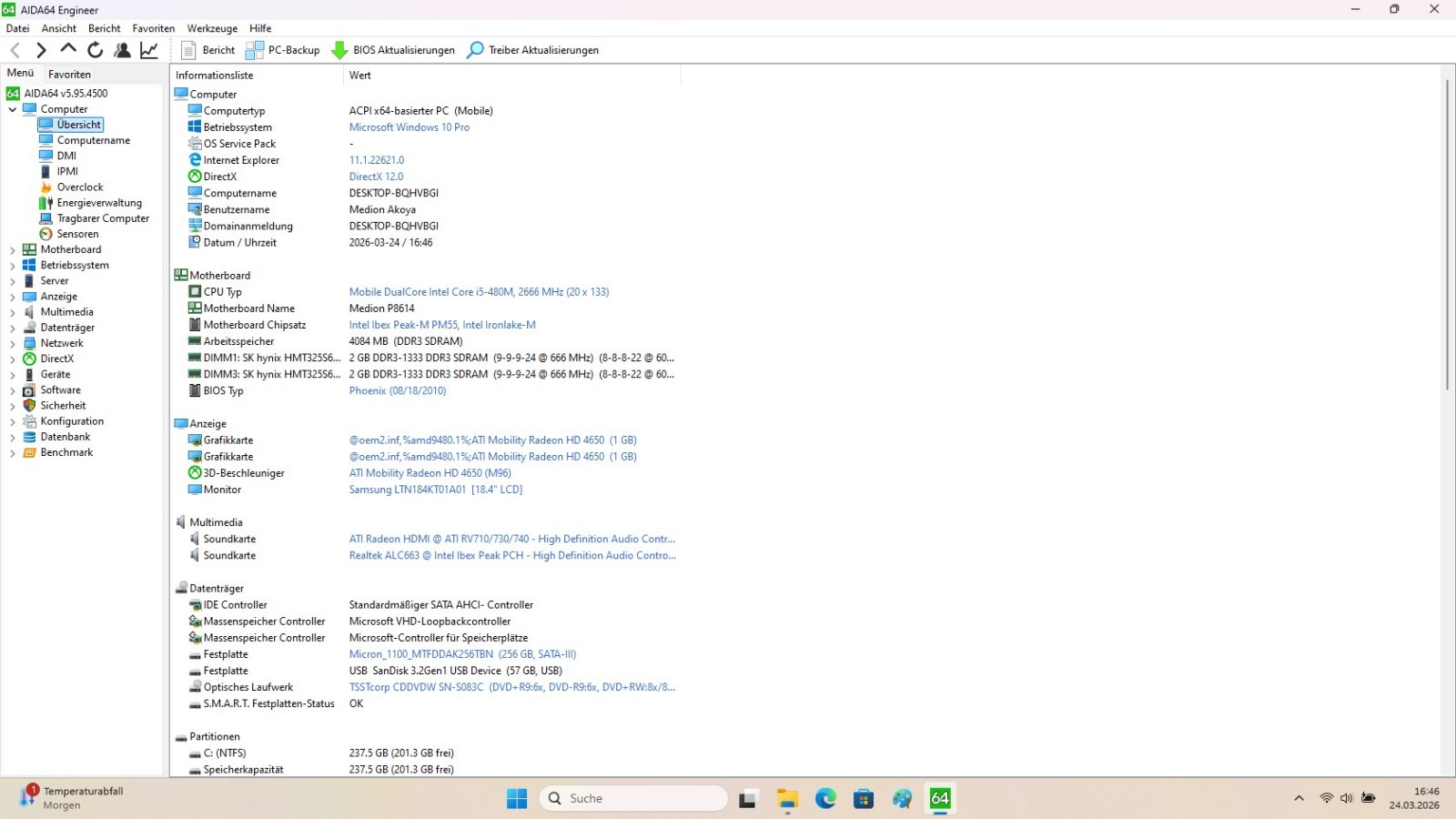The width and height of the screenshot is (1456, 819).
Task: Expand the Betriebssystem tree node
Action: pyautogui.click(x=13, y=266)
